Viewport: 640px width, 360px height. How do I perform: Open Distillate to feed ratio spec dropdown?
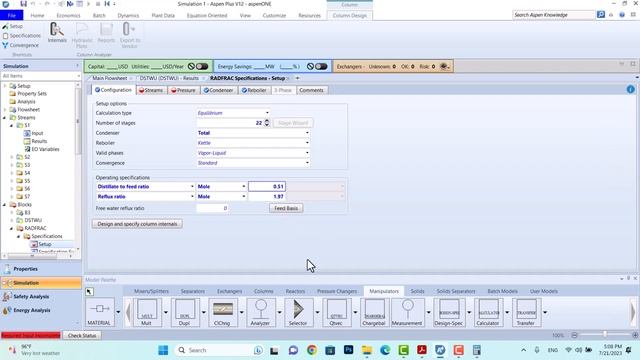click(x=192, y=187)
